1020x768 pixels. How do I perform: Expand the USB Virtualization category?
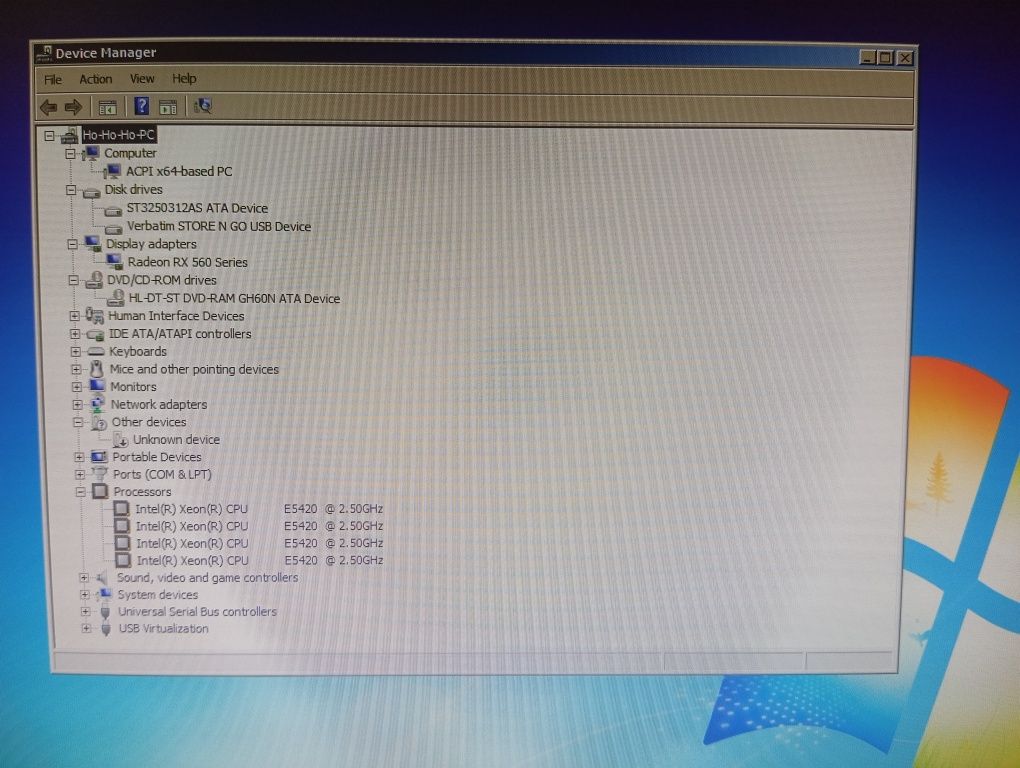(x=86, y=628)
